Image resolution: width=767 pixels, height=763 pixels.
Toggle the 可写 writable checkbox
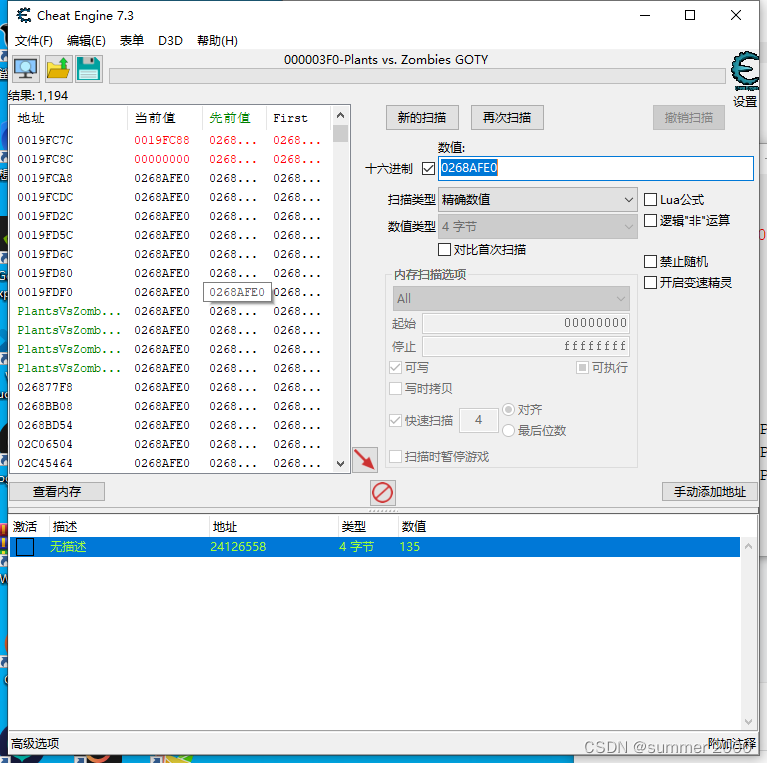point(395,367)
